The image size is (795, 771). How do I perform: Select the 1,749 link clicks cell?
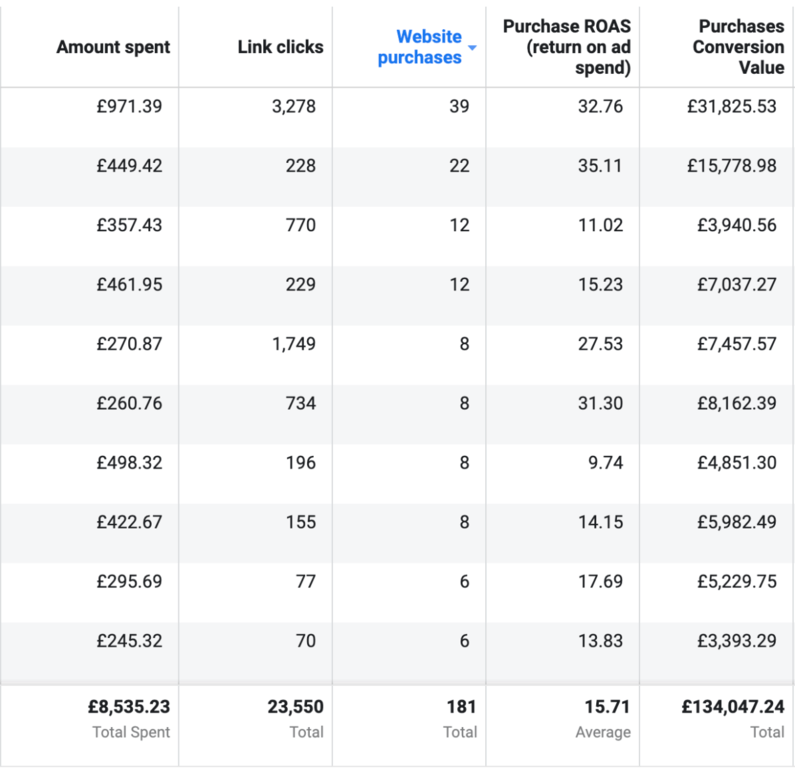click(x=292, y=344)
